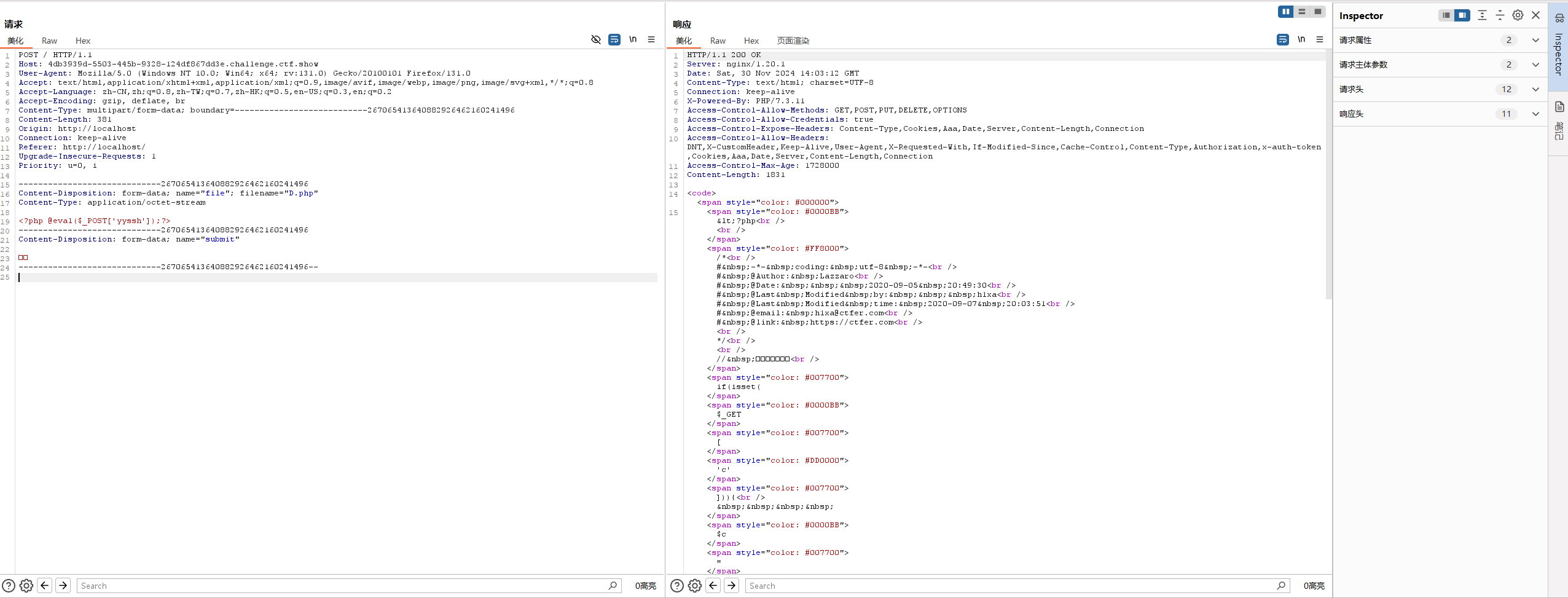
Task: Toggle hidden-characters eye icon in request pane
Action: point(595,39)
